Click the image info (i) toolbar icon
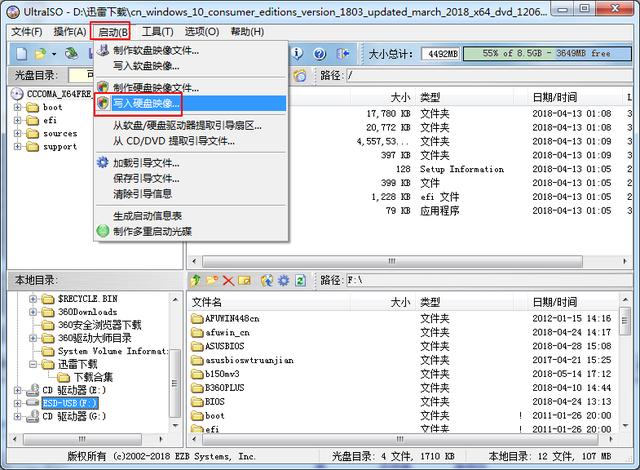 298,53
